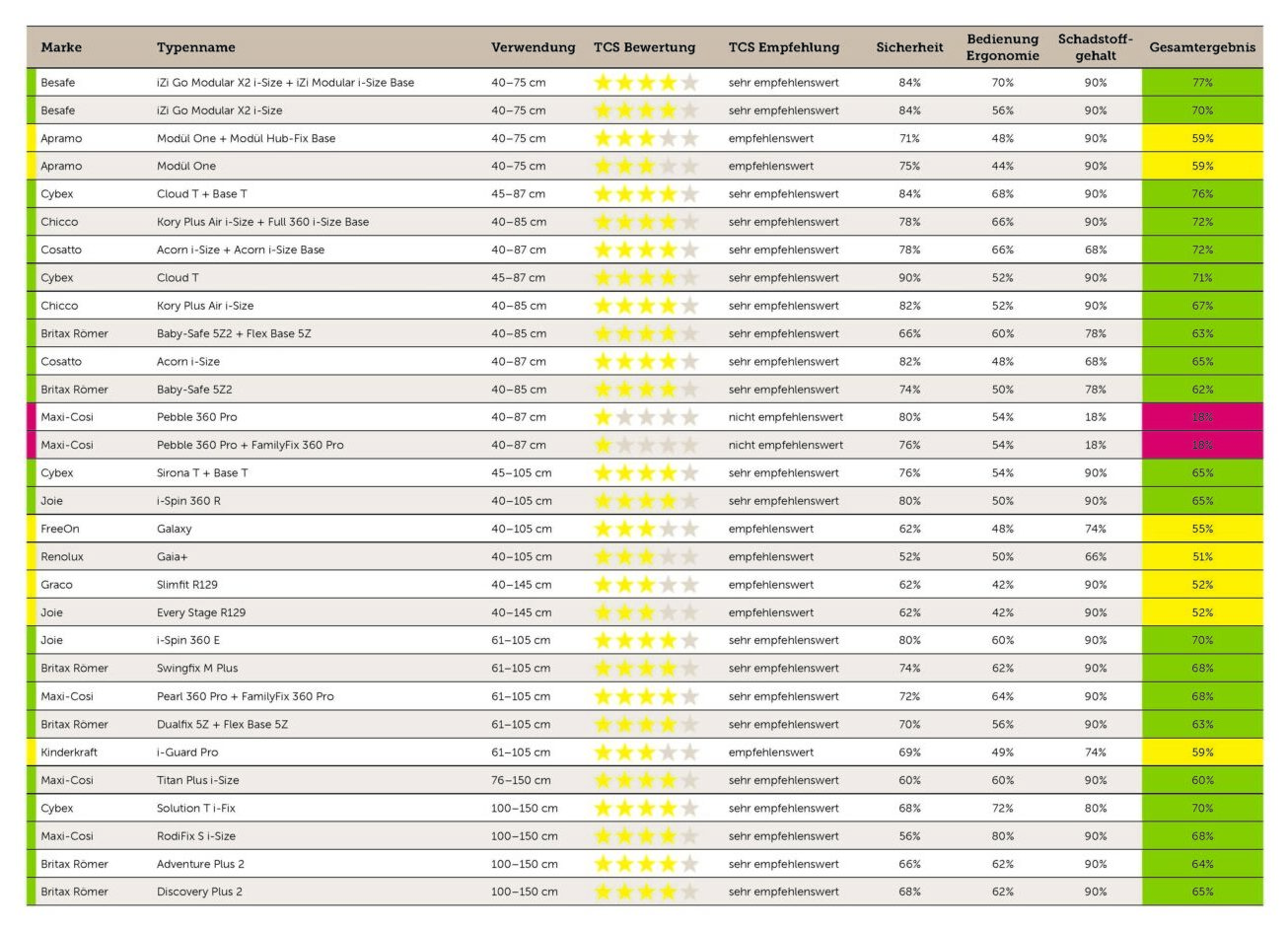1288x929 pixels.
Task: Click the Schadstoffgehalt column header
Action: tap(1096, 47)
